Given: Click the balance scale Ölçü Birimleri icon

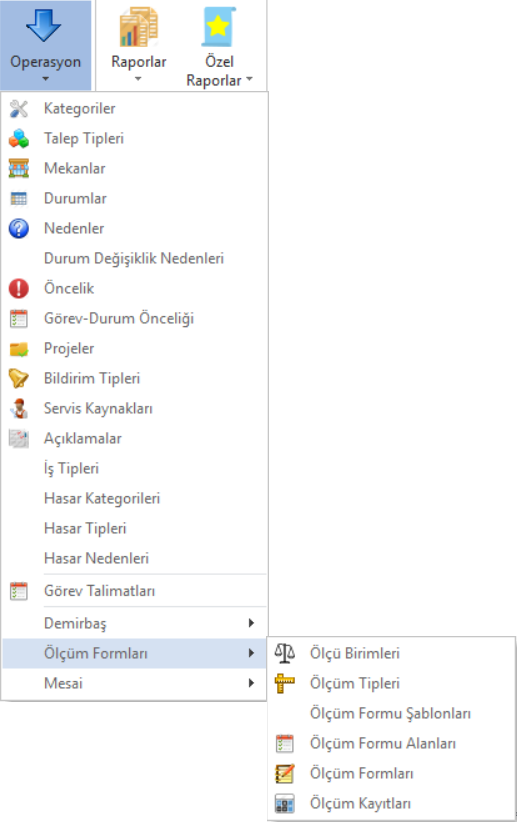Looking at the screenshot, I should pos(285,653).
